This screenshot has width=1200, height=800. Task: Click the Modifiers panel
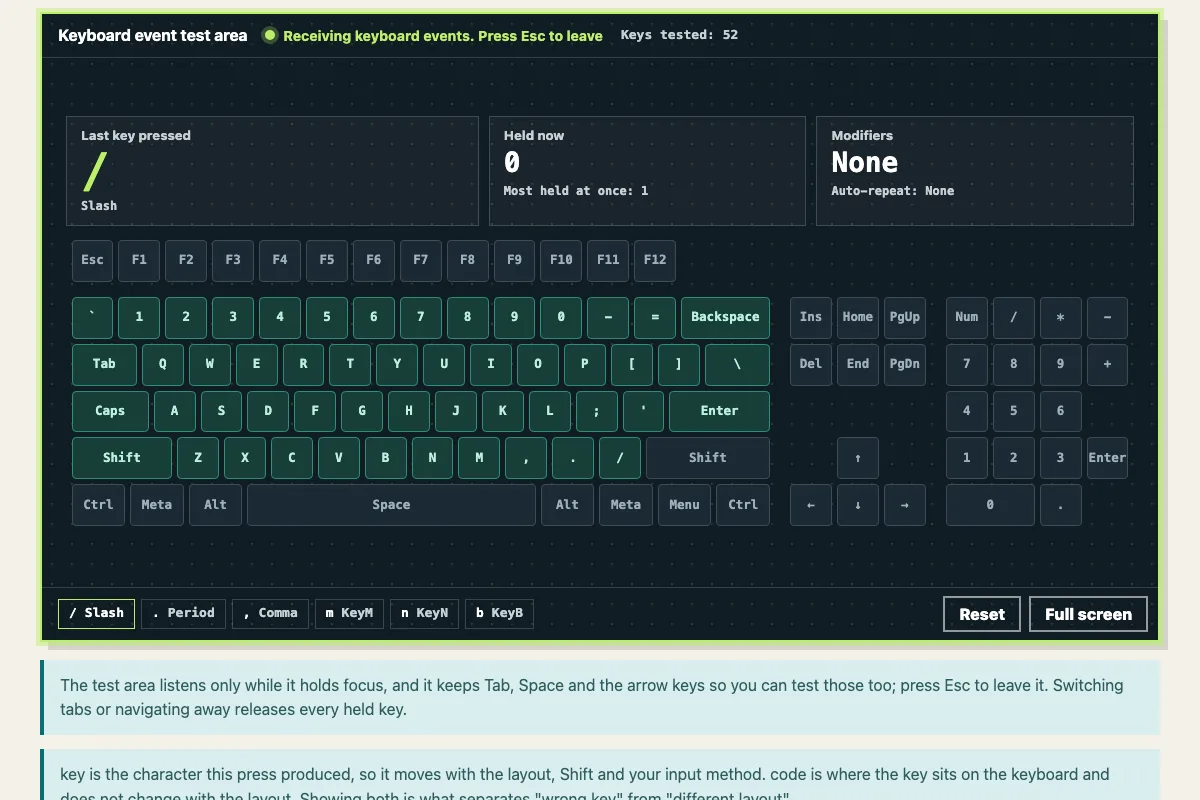(x=975, y=171)
